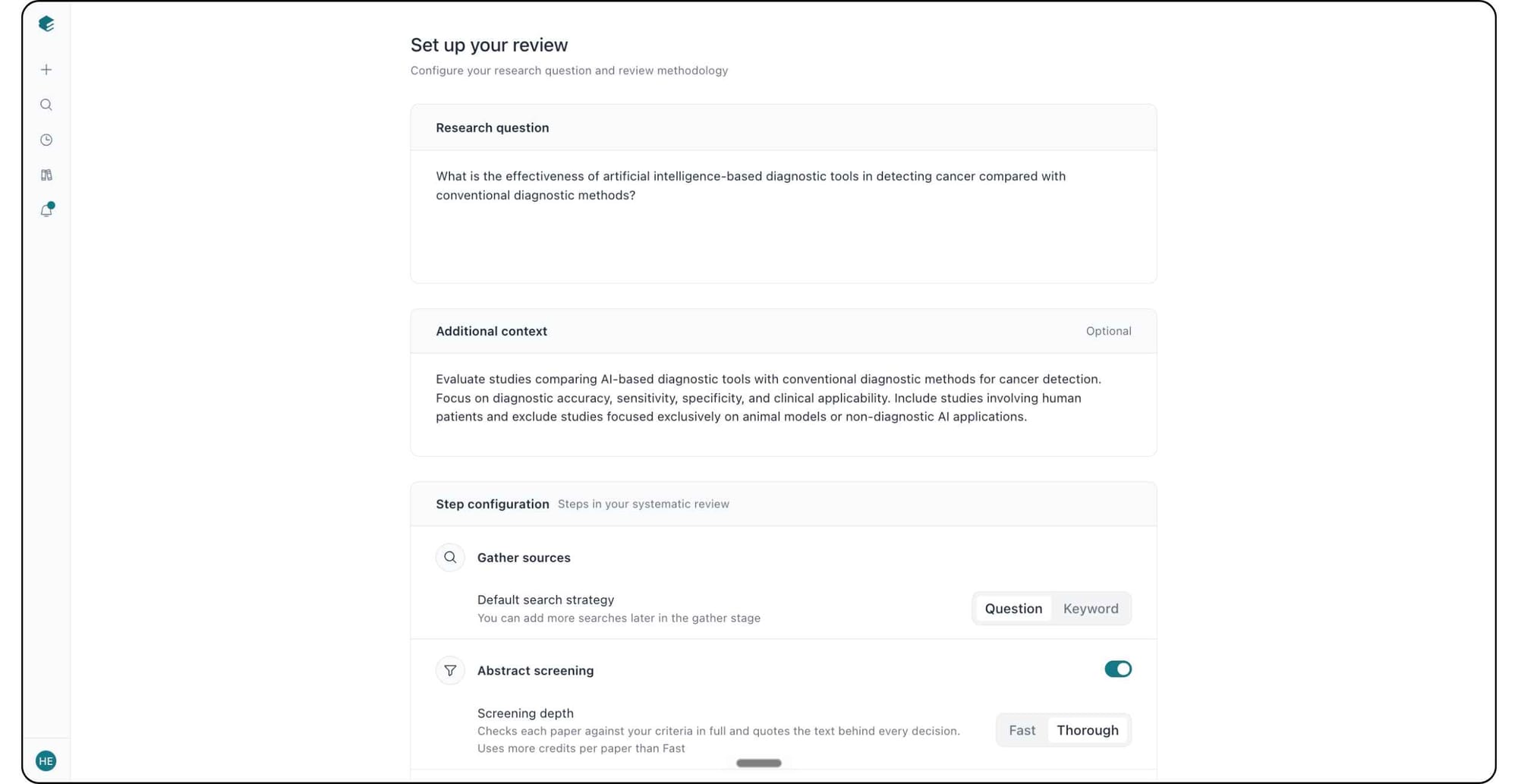The width and height of the screenshot is (1518, 784).
Task: Open search from sidebar magnifier icon
Action: 46,105
